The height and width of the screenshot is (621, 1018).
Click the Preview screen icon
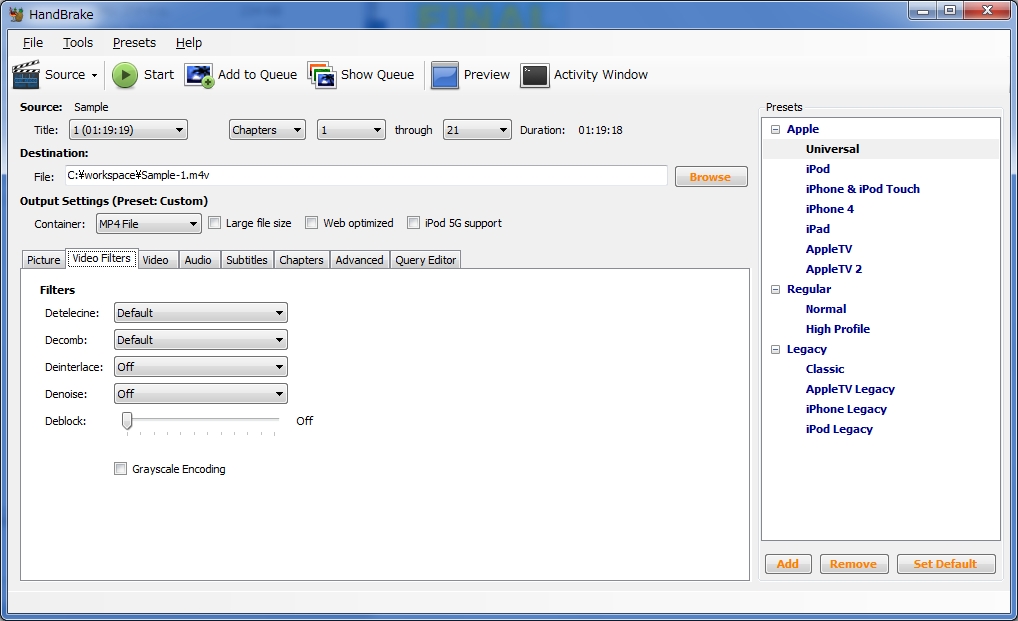tap(445, 75)
